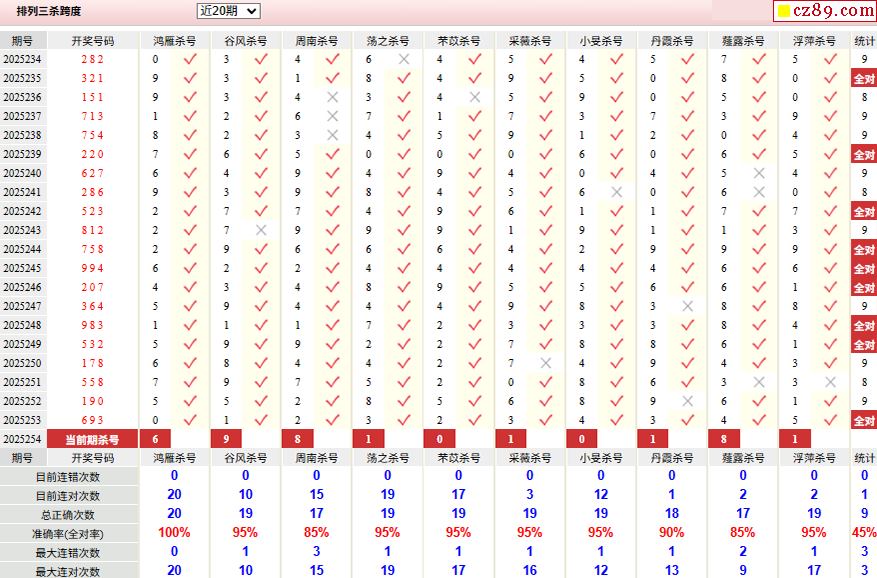Click the 全对 badge in row 2025235
The image size is (877, 578).
point(864,78)
